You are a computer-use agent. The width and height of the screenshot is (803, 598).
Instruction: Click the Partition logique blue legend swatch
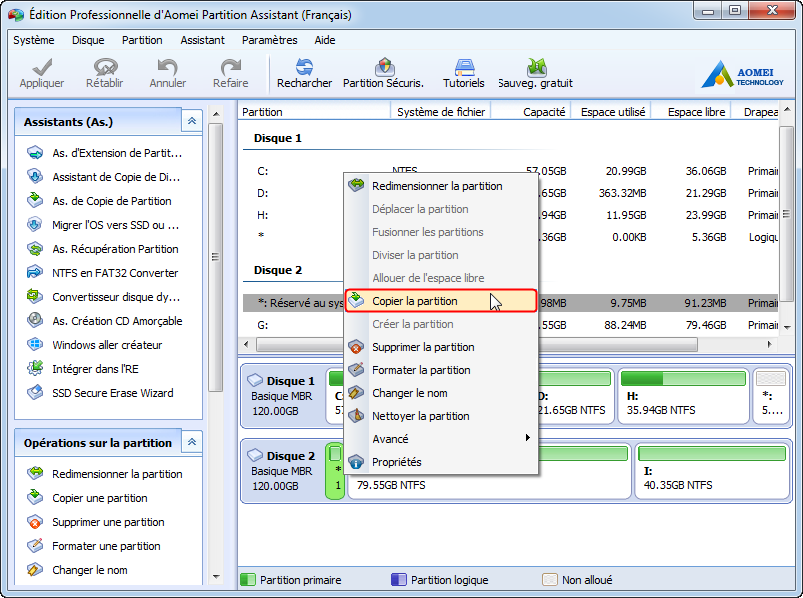coord(398,580)
